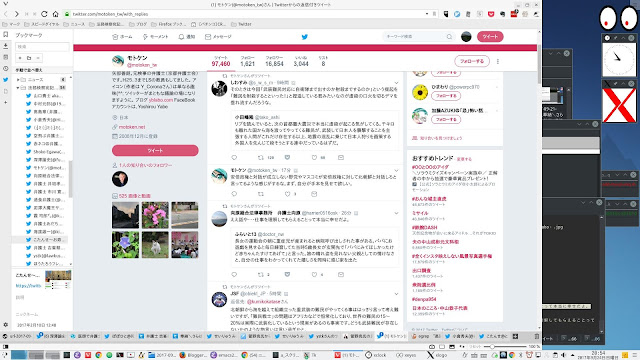The width and height of the screenshot is (640, 360).
Task: Open browser settings gear at panel bottom
Action: (5, 324)
